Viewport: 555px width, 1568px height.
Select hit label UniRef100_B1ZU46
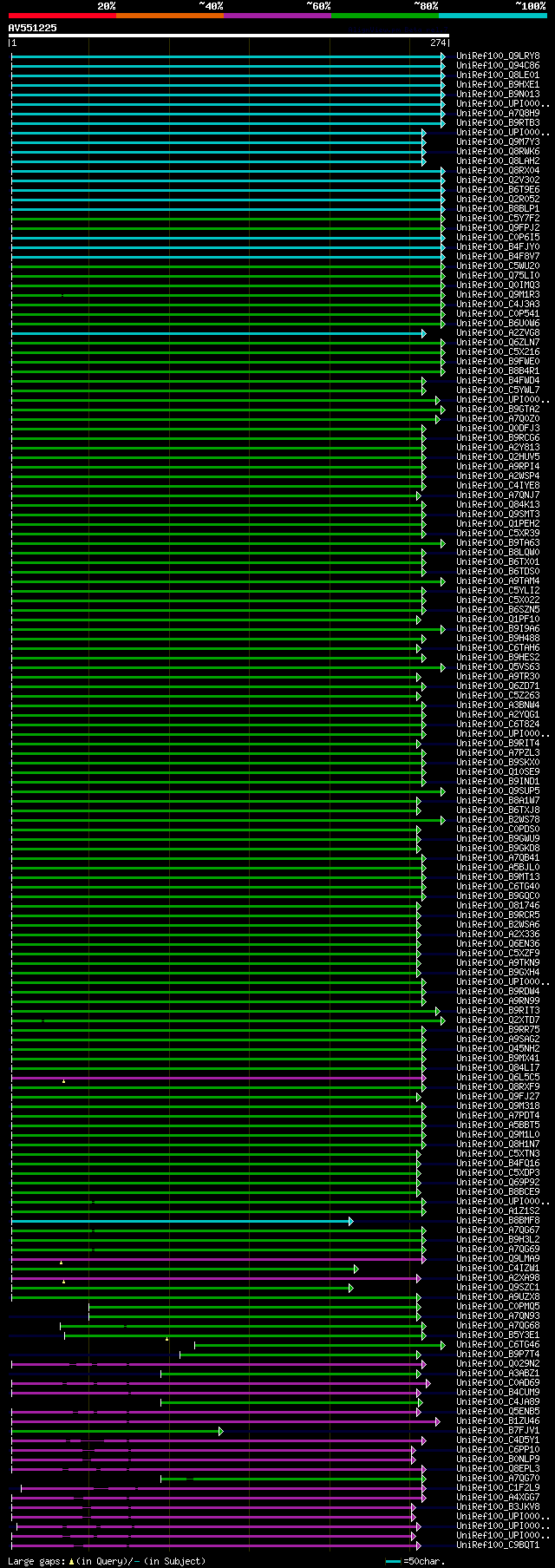tap(498, 1420)
